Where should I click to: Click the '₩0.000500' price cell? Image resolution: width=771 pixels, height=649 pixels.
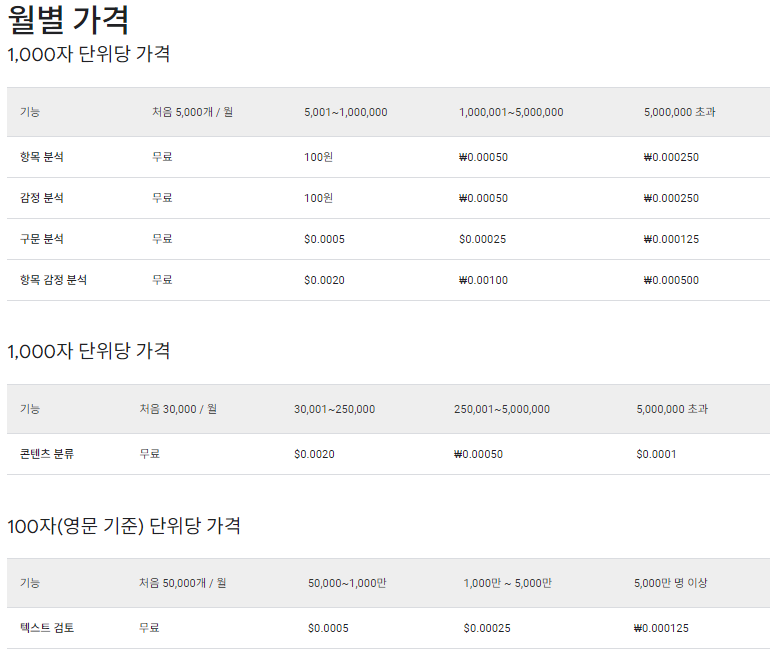pyautogui.click(x=671, y=280)
